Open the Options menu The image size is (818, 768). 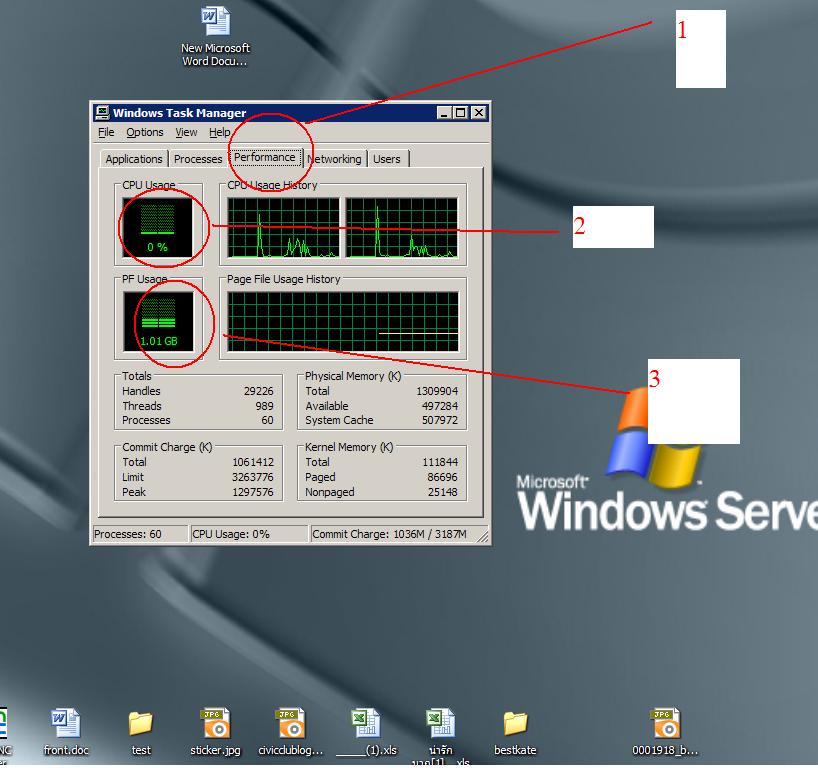click(145, 132)
